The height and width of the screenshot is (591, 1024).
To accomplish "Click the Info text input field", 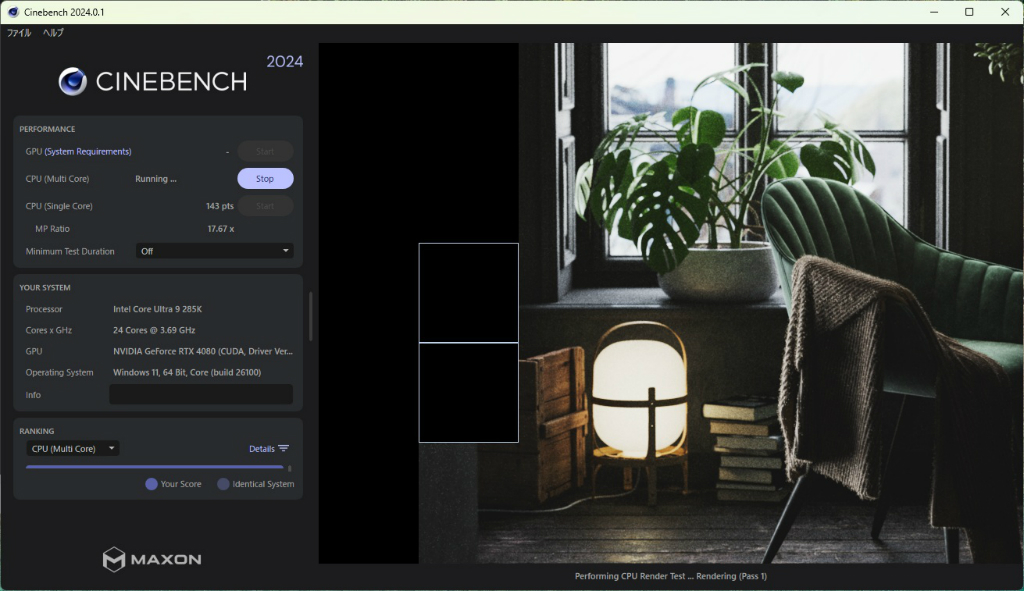I will 201,394.
